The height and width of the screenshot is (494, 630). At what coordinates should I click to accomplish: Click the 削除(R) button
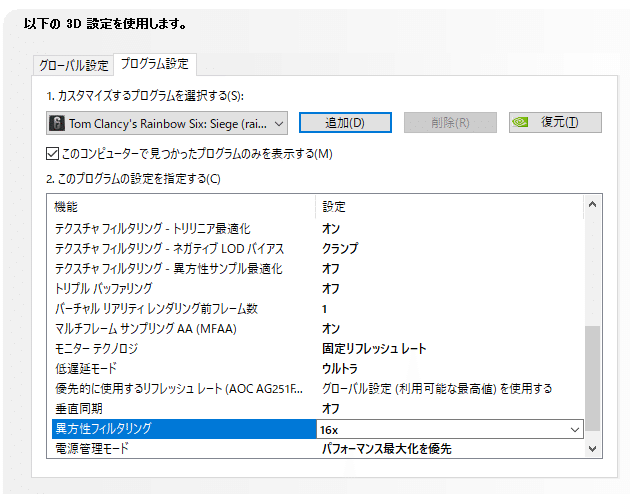(x=450, y=122)
